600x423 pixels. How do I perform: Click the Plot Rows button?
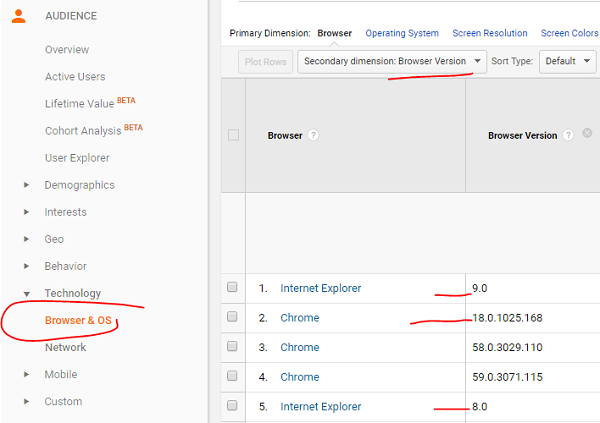pyautogui.click(x=266, y=62)
